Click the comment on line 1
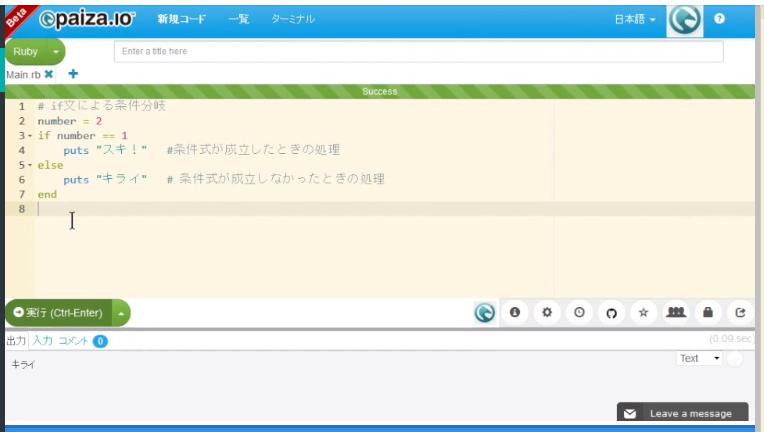The height and width of the screenshot is (432, 764). tap(102, 106)
